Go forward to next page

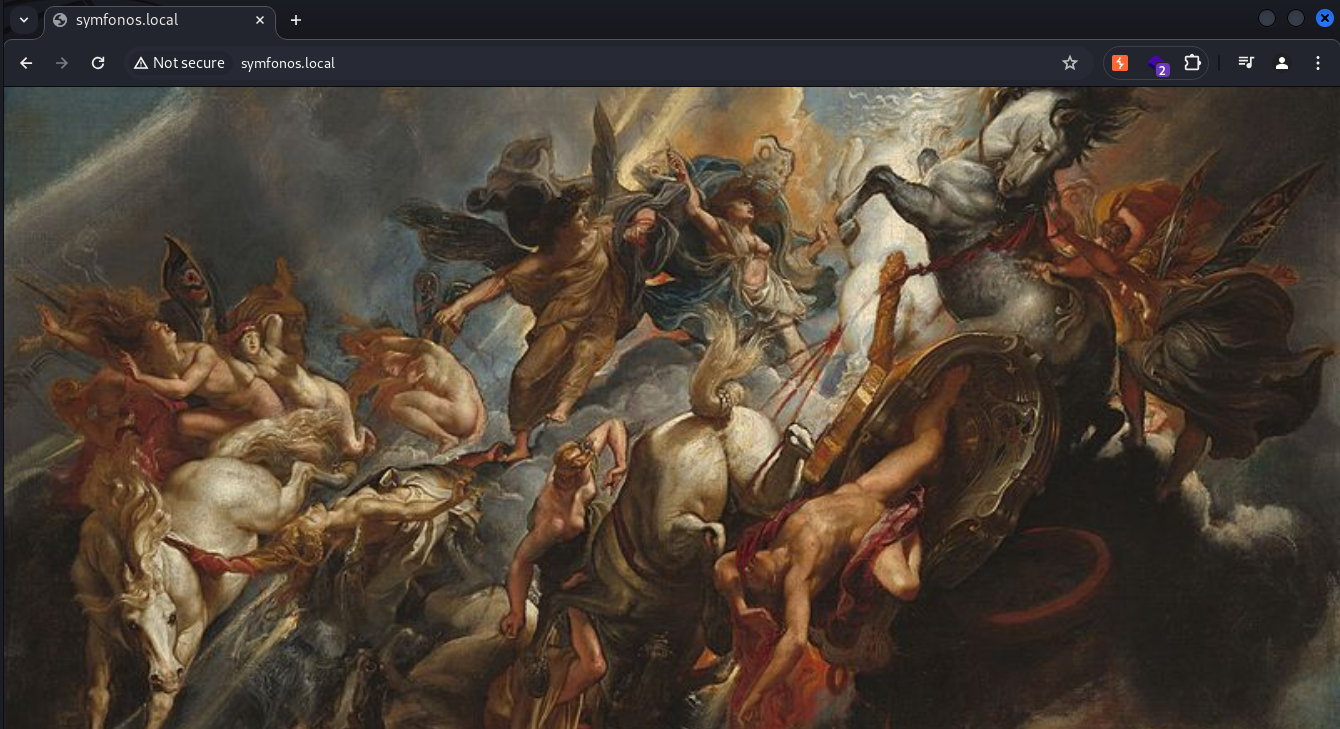tap(62, 63)
